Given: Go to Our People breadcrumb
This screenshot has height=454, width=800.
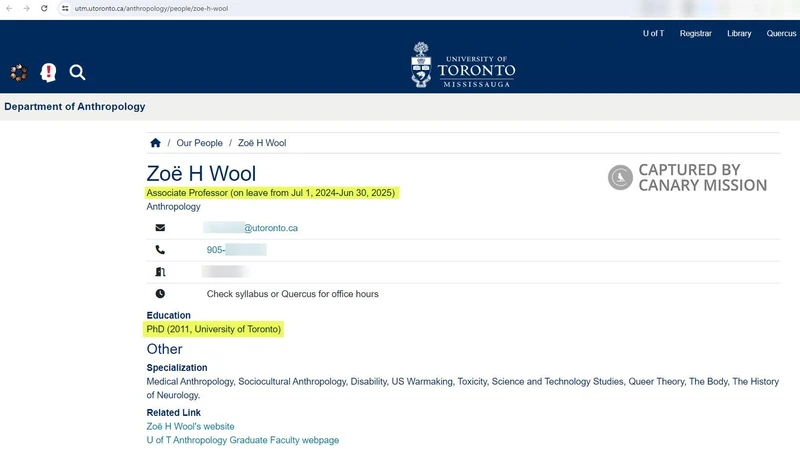Looking at the screenshot, I should [199, 143].
